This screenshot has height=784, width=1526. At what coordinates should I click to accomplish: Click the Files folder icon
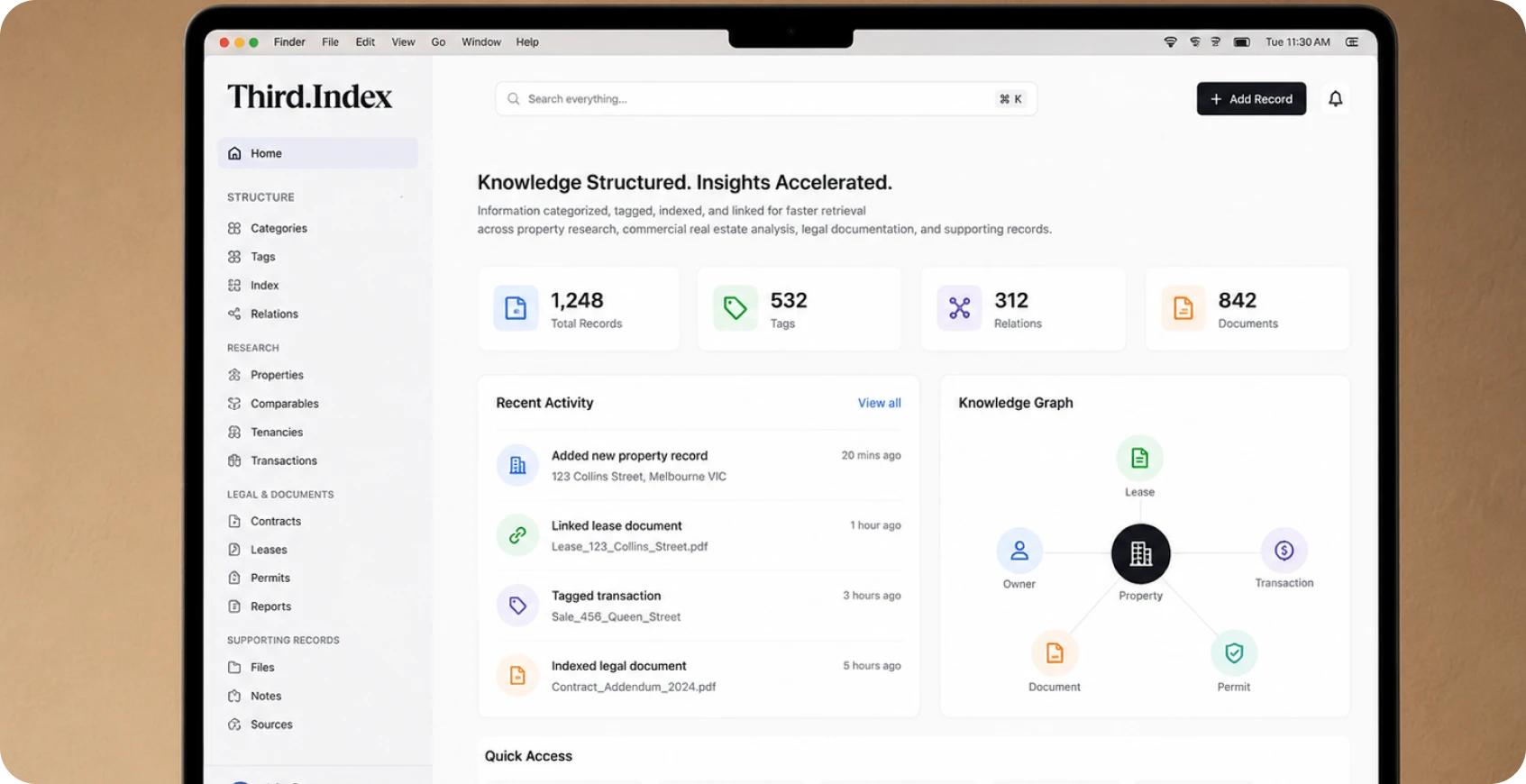[x=234, y=668]
